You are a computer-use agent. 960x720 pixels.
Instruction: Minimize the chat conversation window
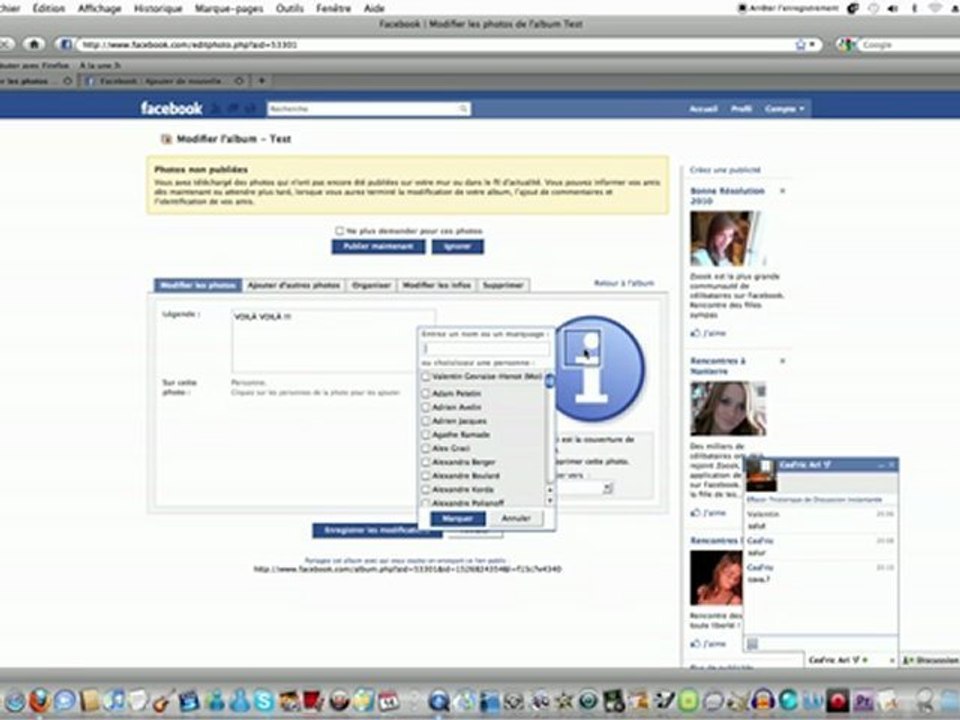880,466
